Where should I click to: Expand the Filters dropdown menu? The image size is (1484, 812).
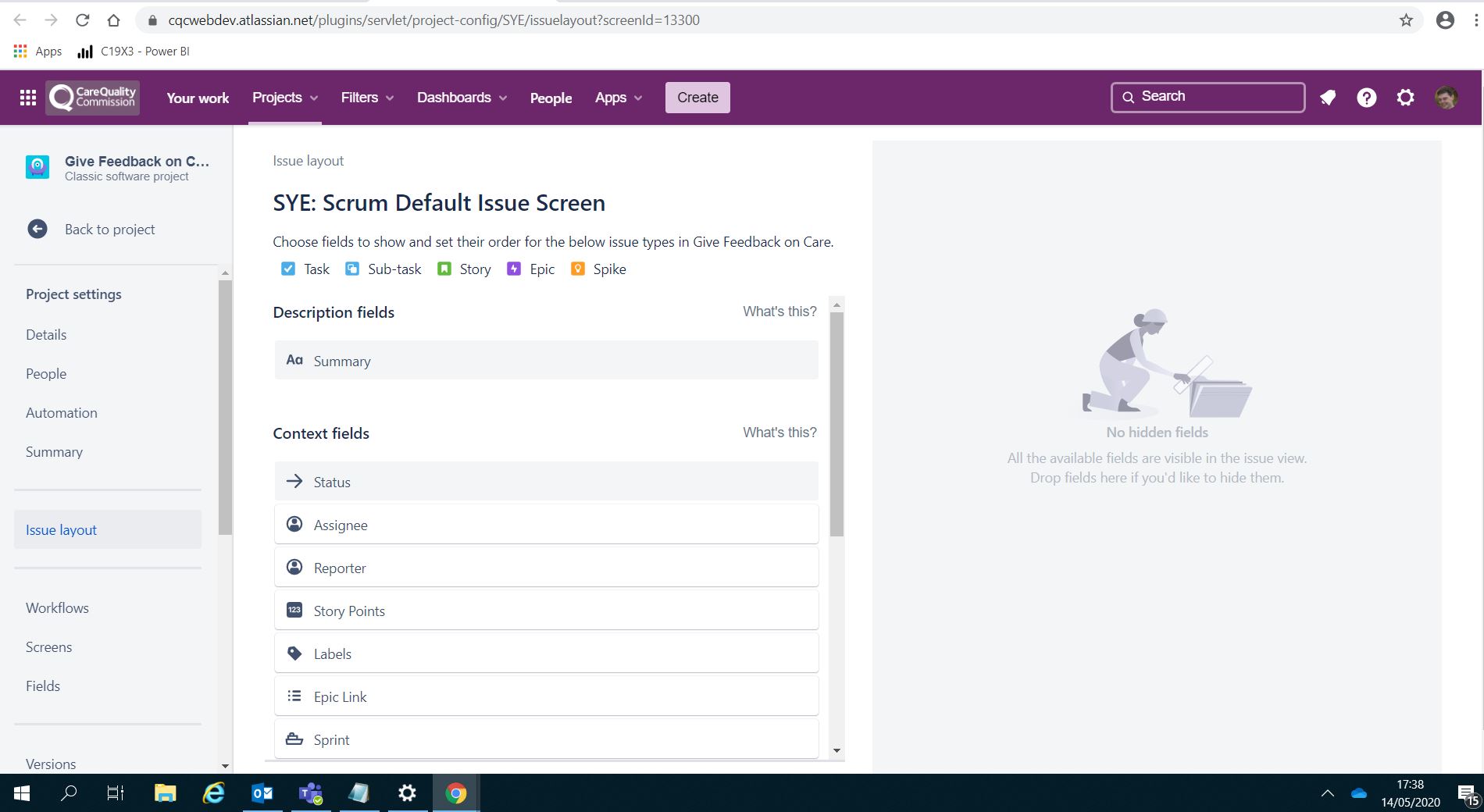pyautogui.click(x=367, y=98)
